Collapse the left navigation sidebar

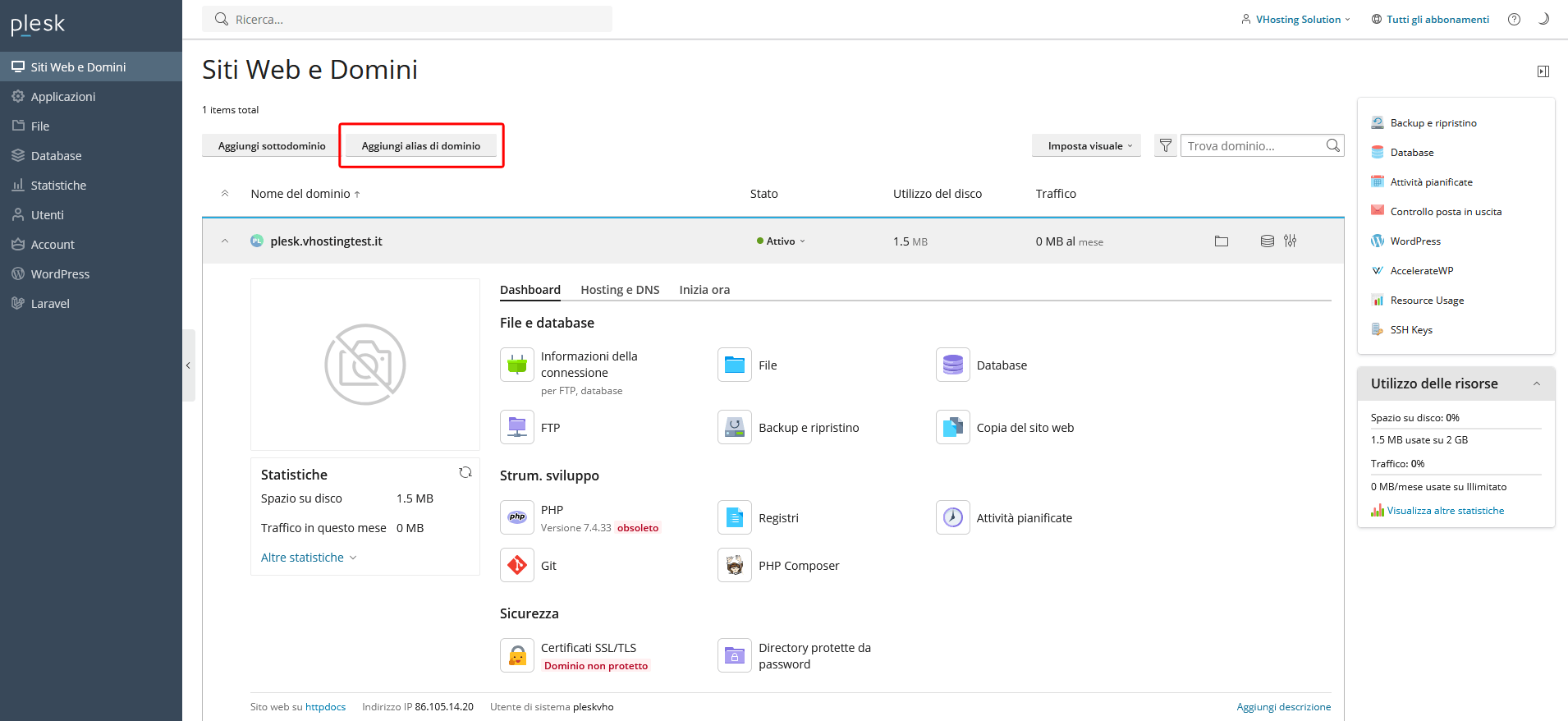(188, 365)
